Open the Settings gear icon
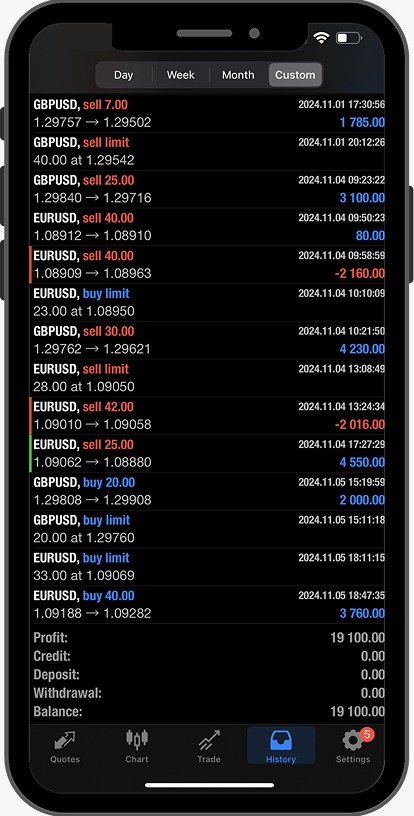This screenshot has width=414, height=816. click(x=352, y=740)
